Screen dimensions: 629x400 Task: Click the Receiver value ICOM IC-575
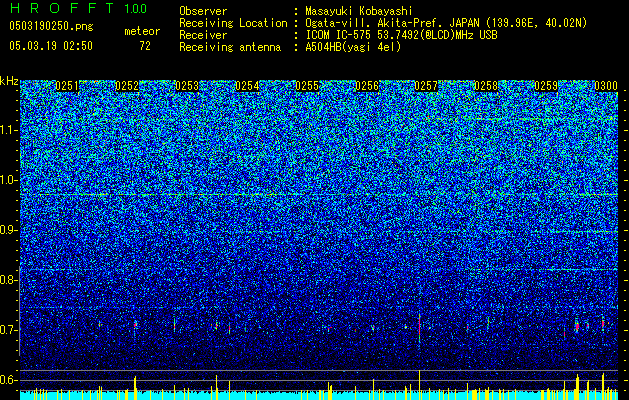click(339, 35)
